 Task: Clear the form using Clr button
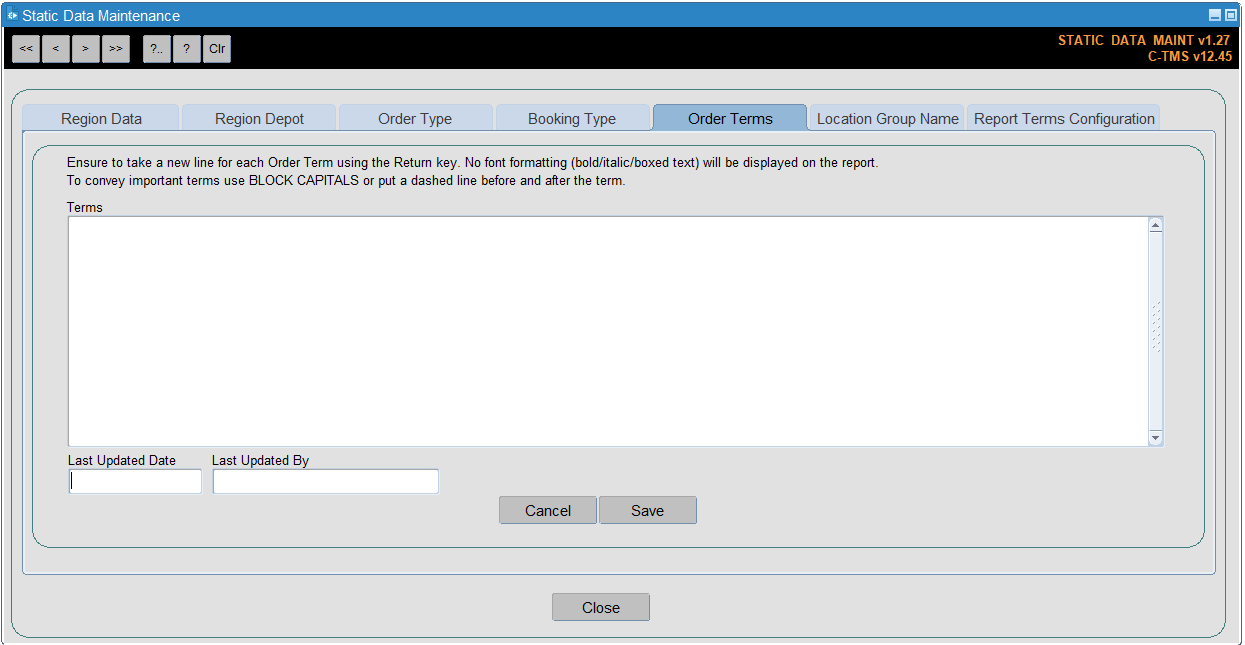tap(217, 49)
